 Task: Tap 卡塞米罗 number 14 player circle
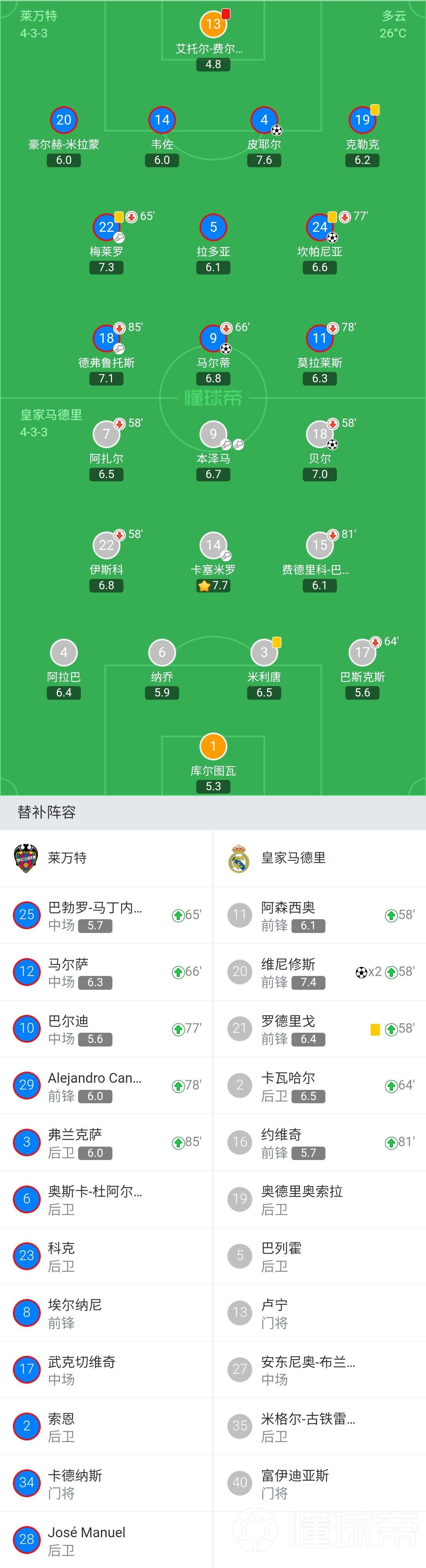pos(213,545)
